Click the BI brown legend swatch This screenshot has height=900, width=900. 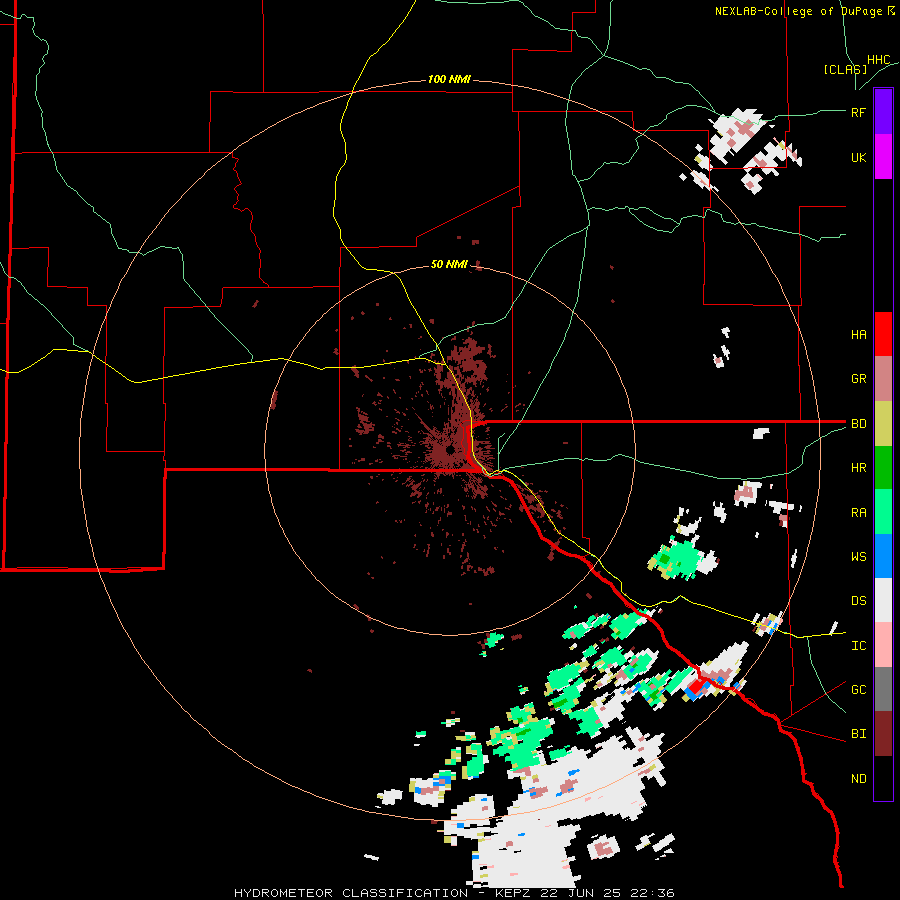point(883,734)
